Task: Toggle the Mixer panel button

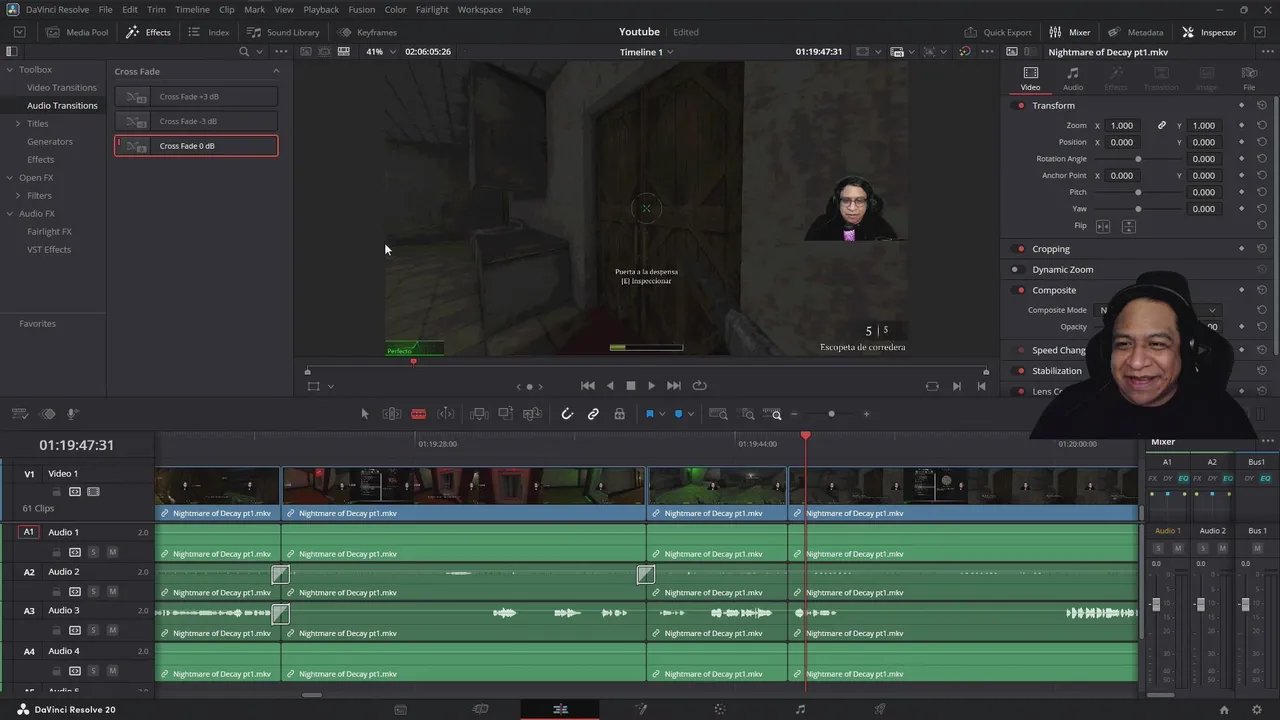Action: point(1069,32)
